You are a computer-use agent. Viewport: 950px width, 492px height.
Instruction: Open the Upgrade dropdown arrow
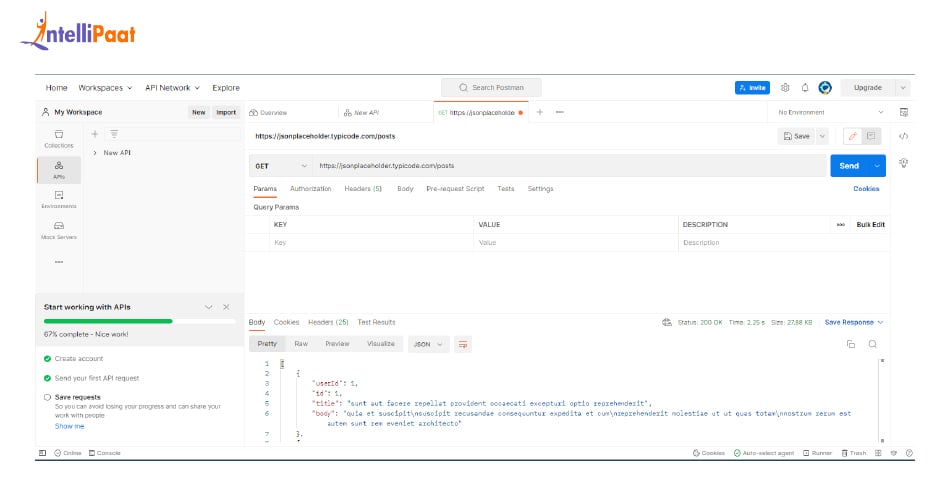coord(903,87)
